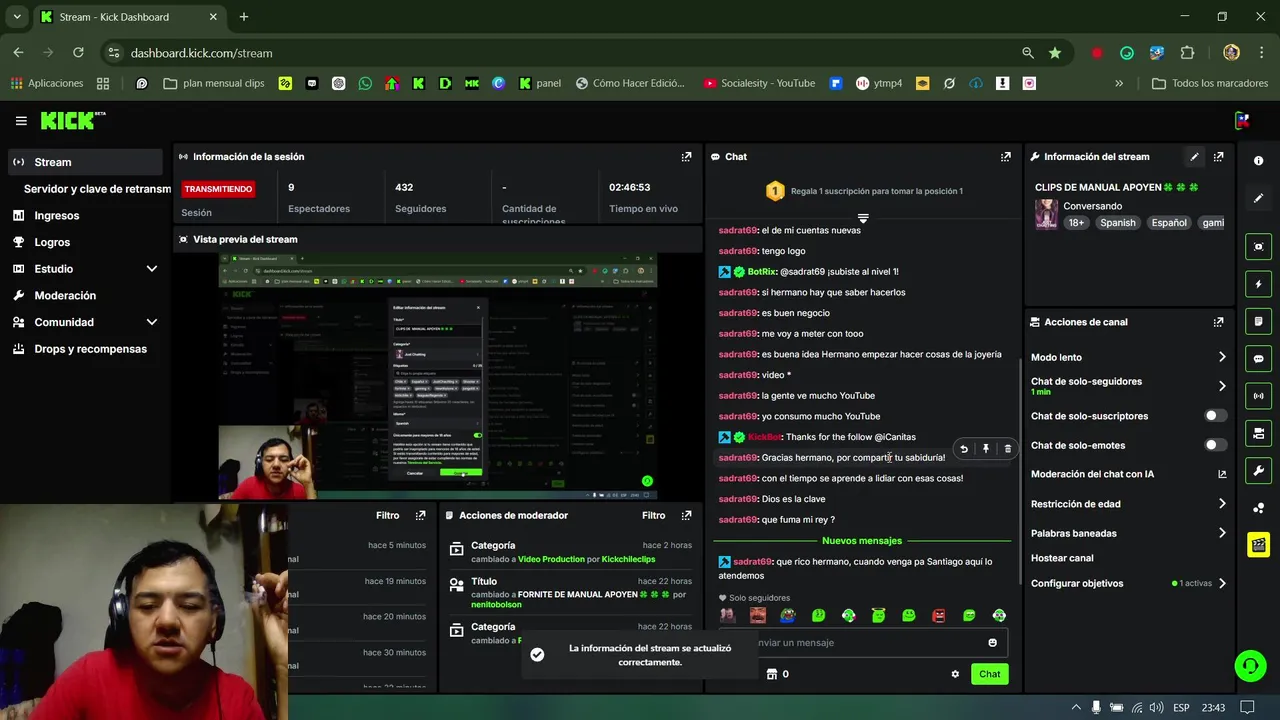Insert the Pepe frog emote
Screen dimensions: 1280x720
click(x=788, y=616)
